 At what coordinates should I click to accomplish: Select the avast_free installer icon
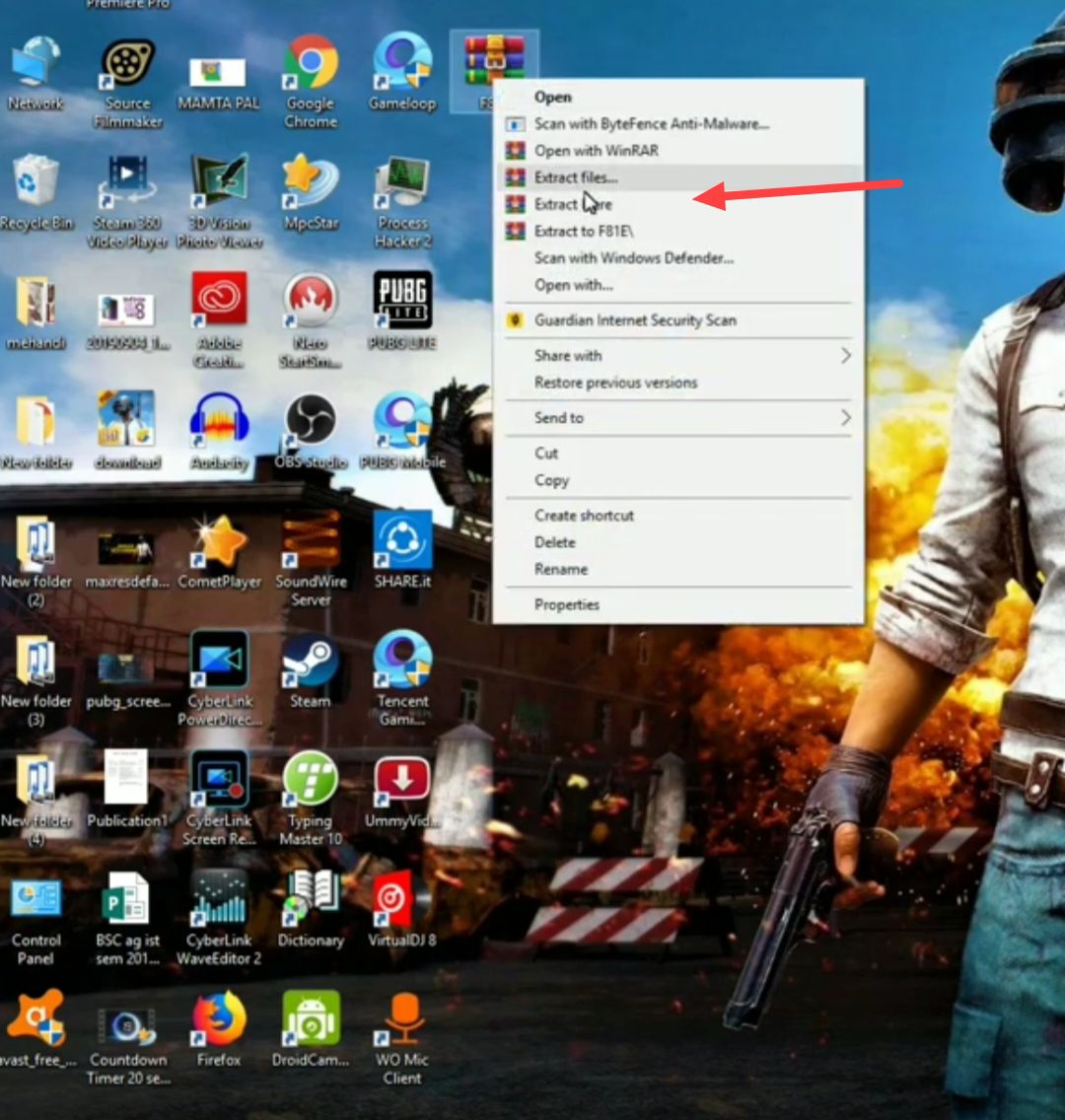pos(36,1030)
